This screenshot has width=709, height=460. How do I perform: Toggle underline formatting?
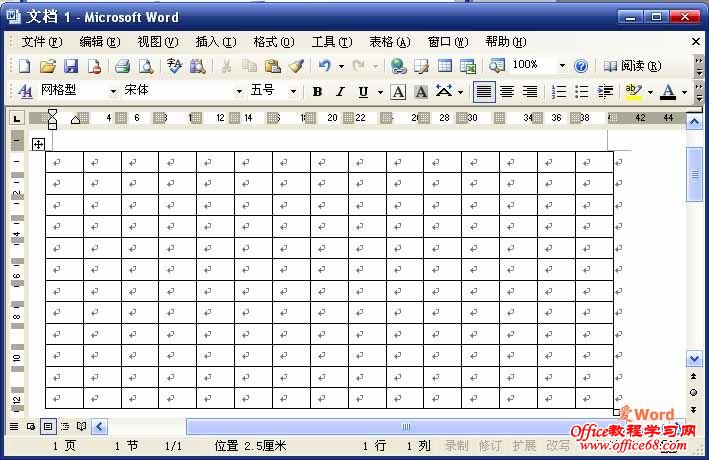point(363,92)
